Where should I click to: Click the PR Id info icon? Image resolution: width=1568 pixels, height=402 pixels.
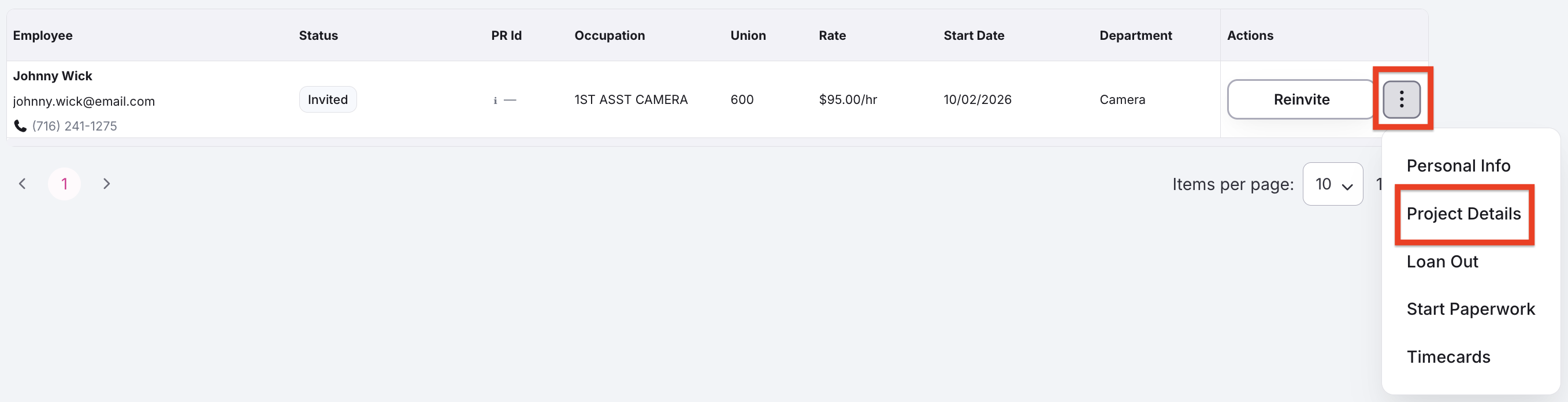[495, 100]
